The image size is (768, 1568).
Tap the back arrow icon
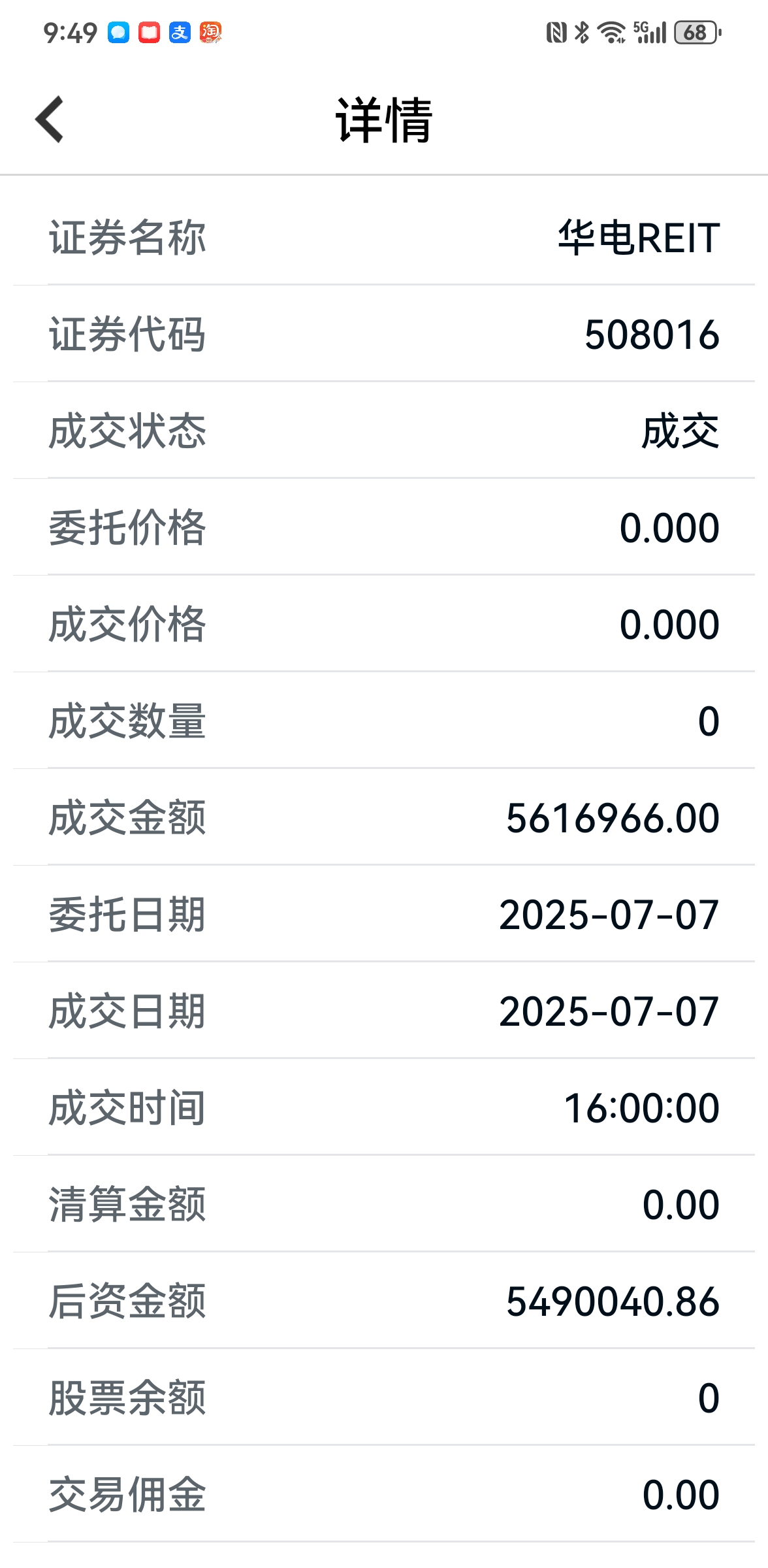pos(50,119)
